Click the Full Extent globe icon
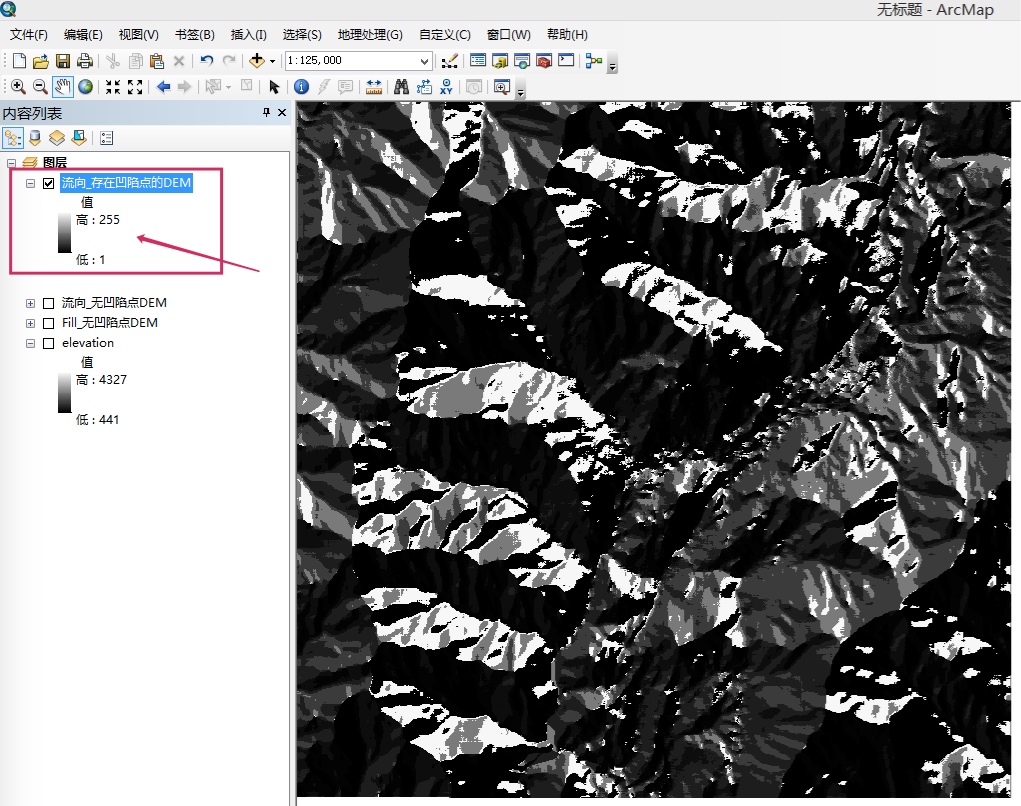Viewport: 1021px width, 806px height. 86,87
